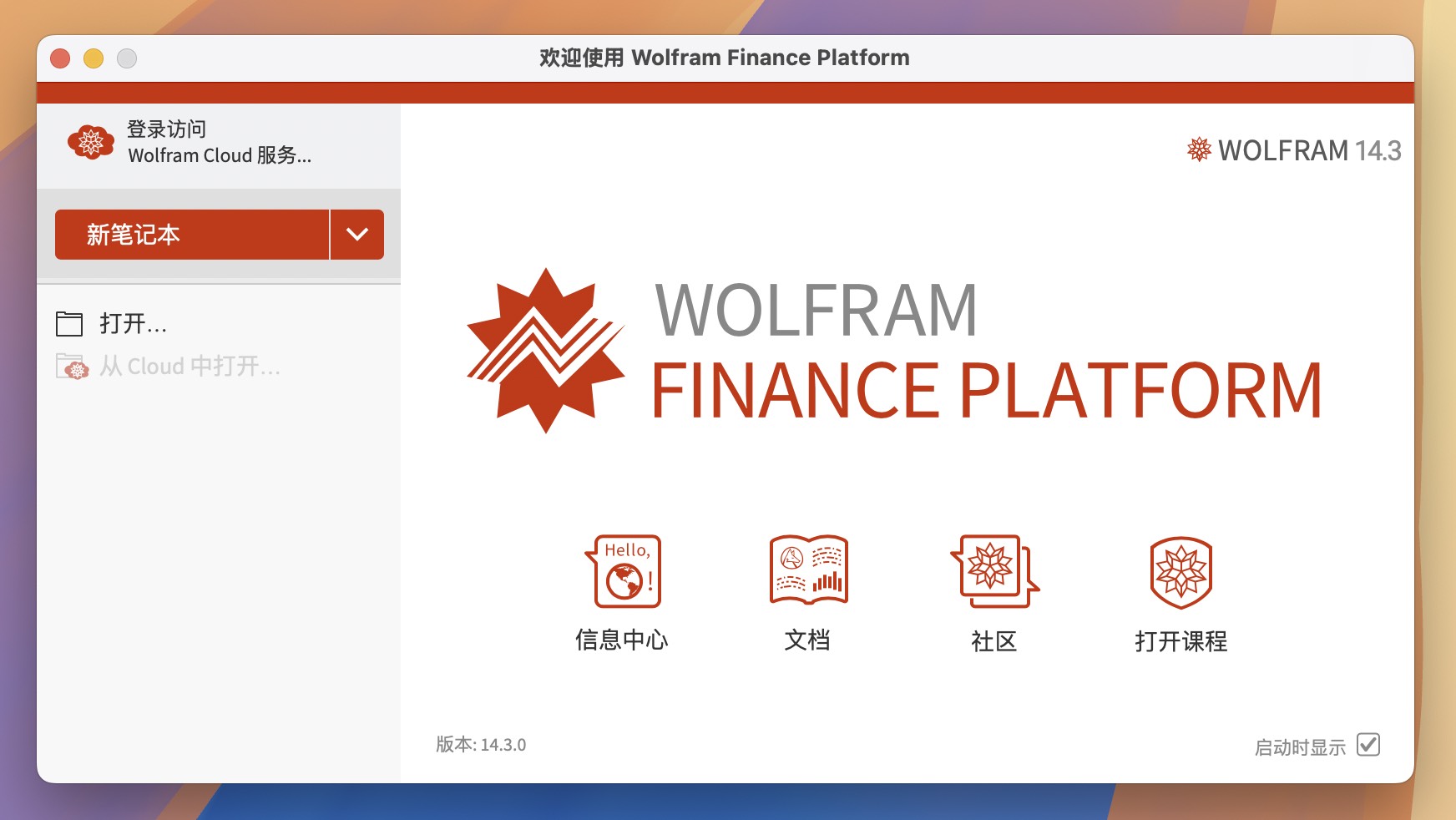Toggle show-at-startup option off
Screen dimensions: 1456x820
pyautogui.click(x=1367, y=745)
